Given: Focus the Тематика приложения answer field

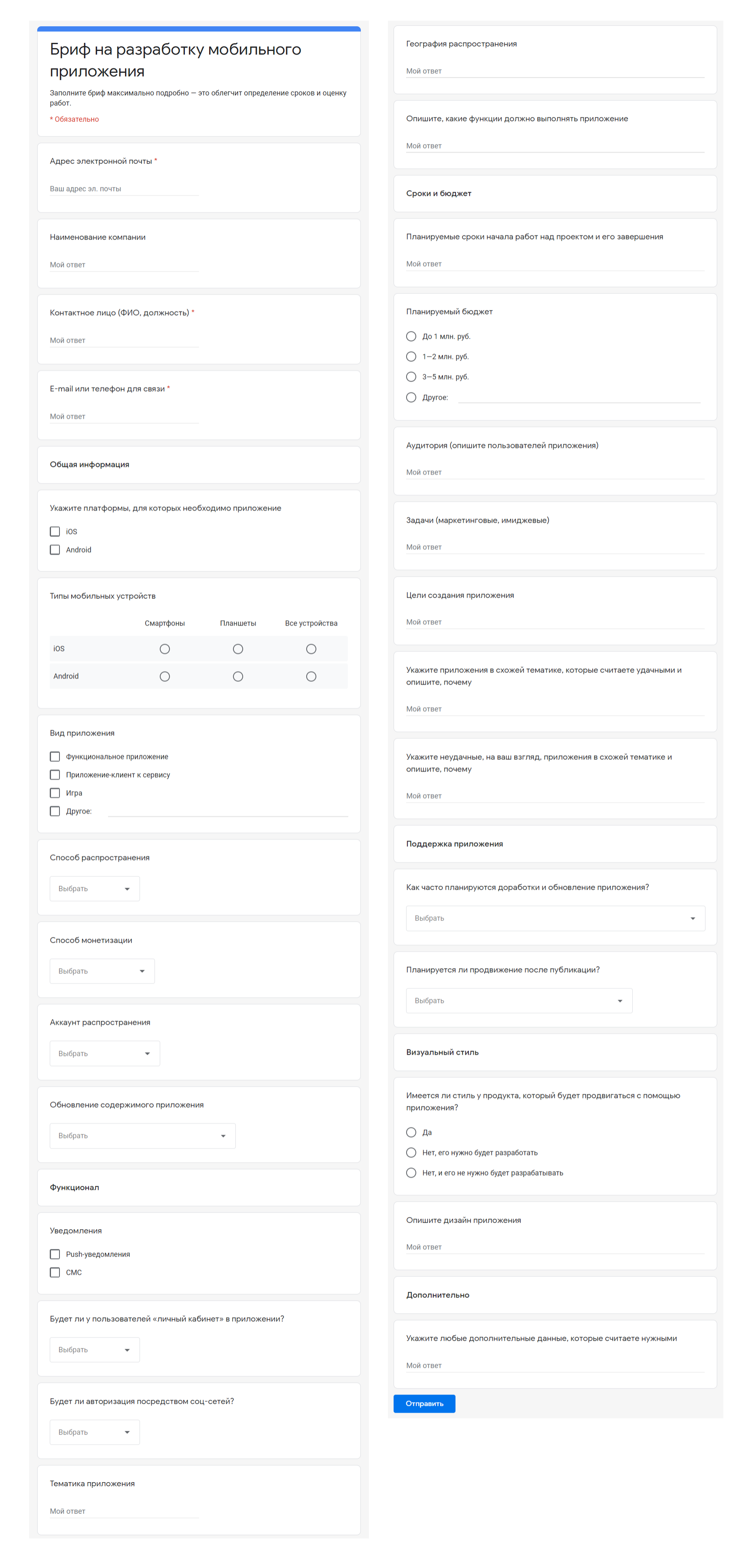Looking at the screenshot, I should pyautogui.click(x=123, y=1511).
